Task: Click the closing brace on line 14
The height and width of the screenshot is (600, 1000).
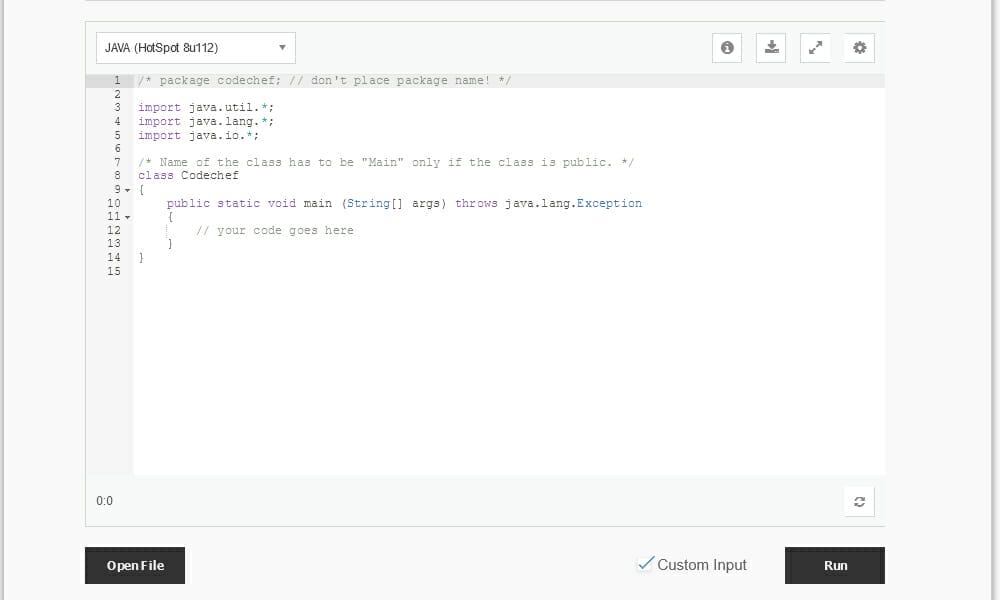Action: pyautogui.click(x=141, y=257)
